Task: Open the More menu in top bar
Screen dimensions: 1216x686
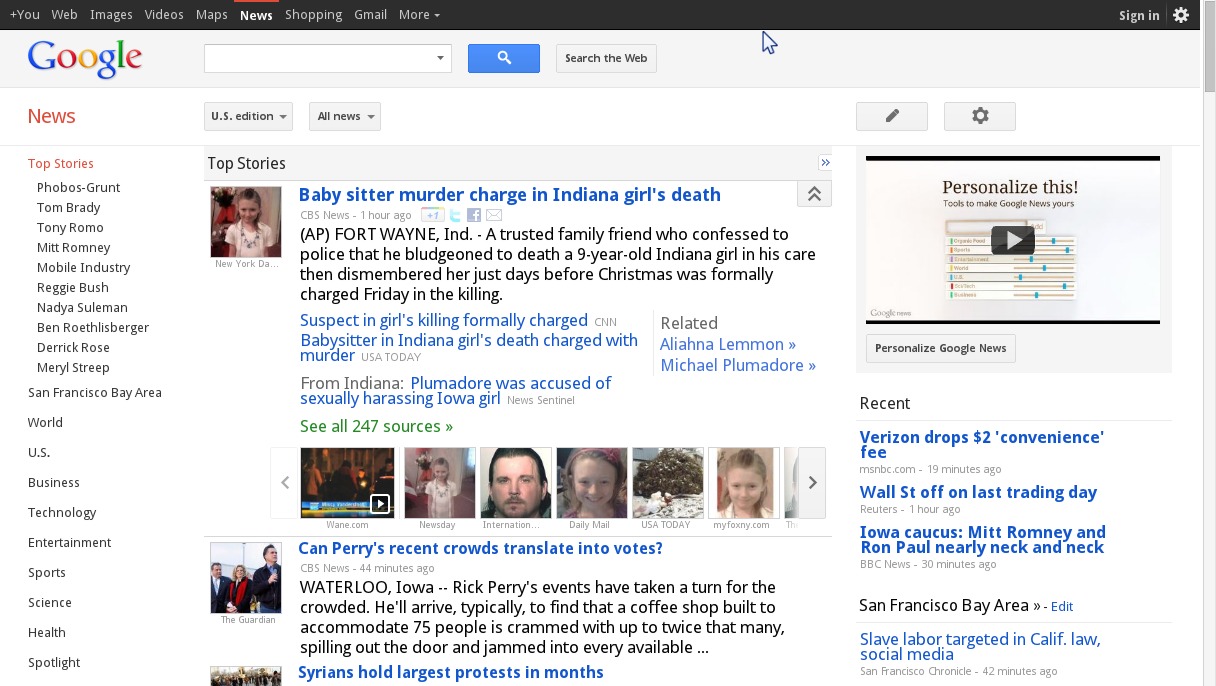Action: (419, 15)
